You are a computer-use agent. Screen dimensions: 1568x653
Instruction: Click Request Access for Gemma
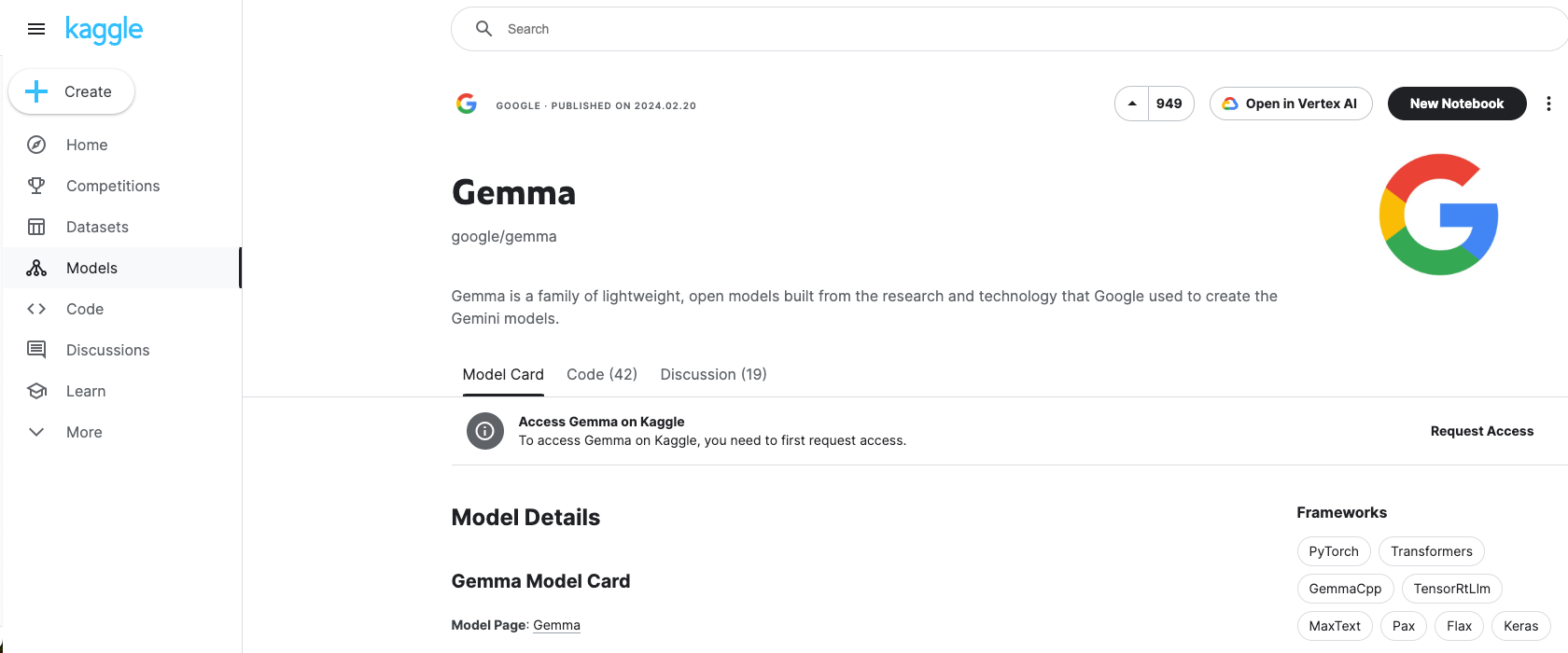[1481, 431]
